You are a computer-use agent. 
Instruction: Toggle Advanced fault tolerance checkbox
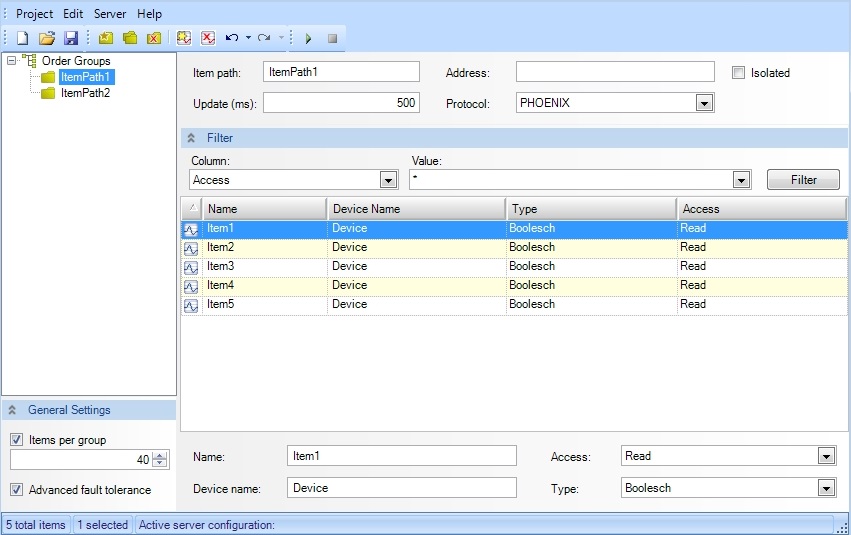click(17, 490)
